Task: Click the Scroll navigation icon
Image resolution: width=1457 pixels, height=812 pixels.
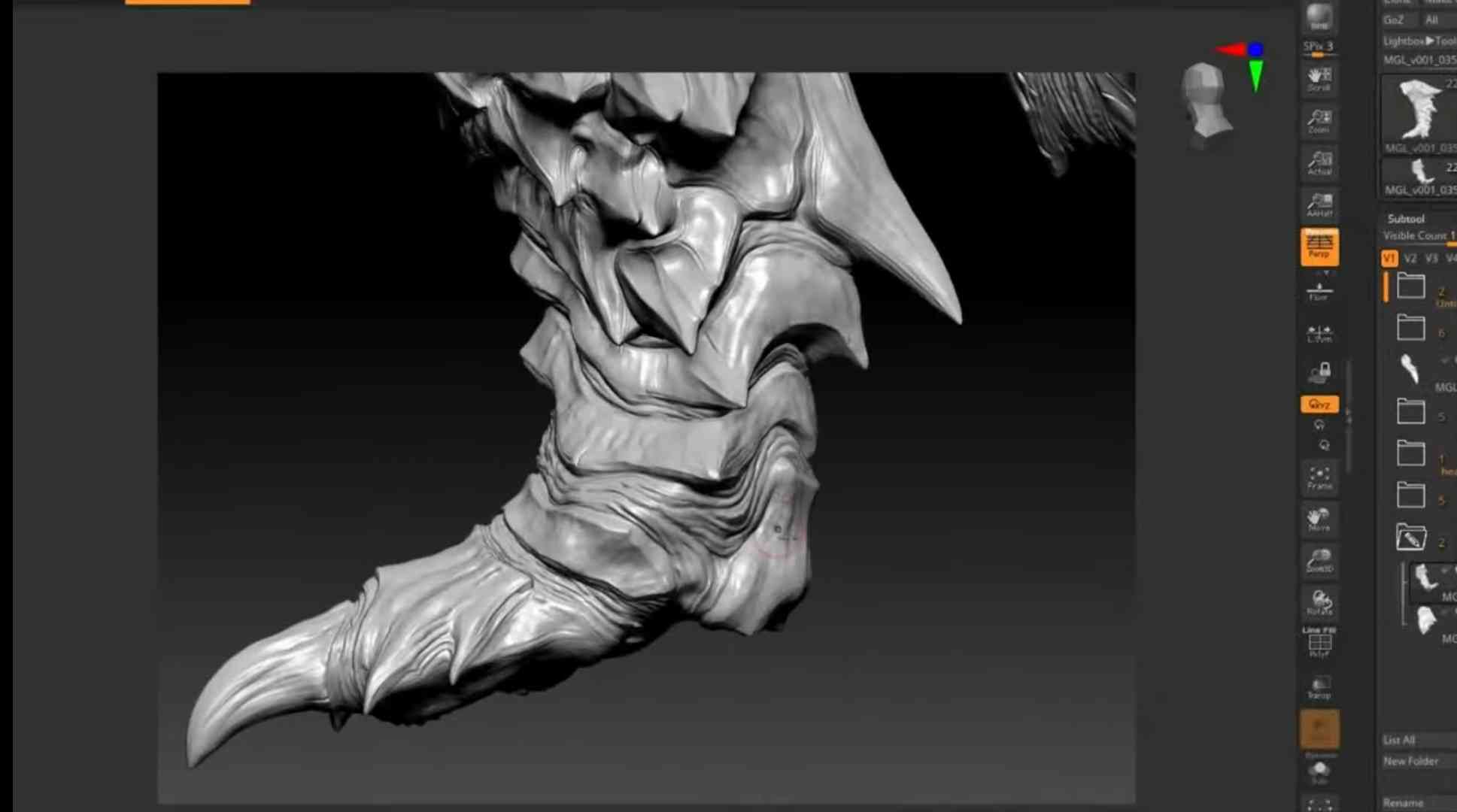Action: pyautogui.click(x=1319, y=79)
